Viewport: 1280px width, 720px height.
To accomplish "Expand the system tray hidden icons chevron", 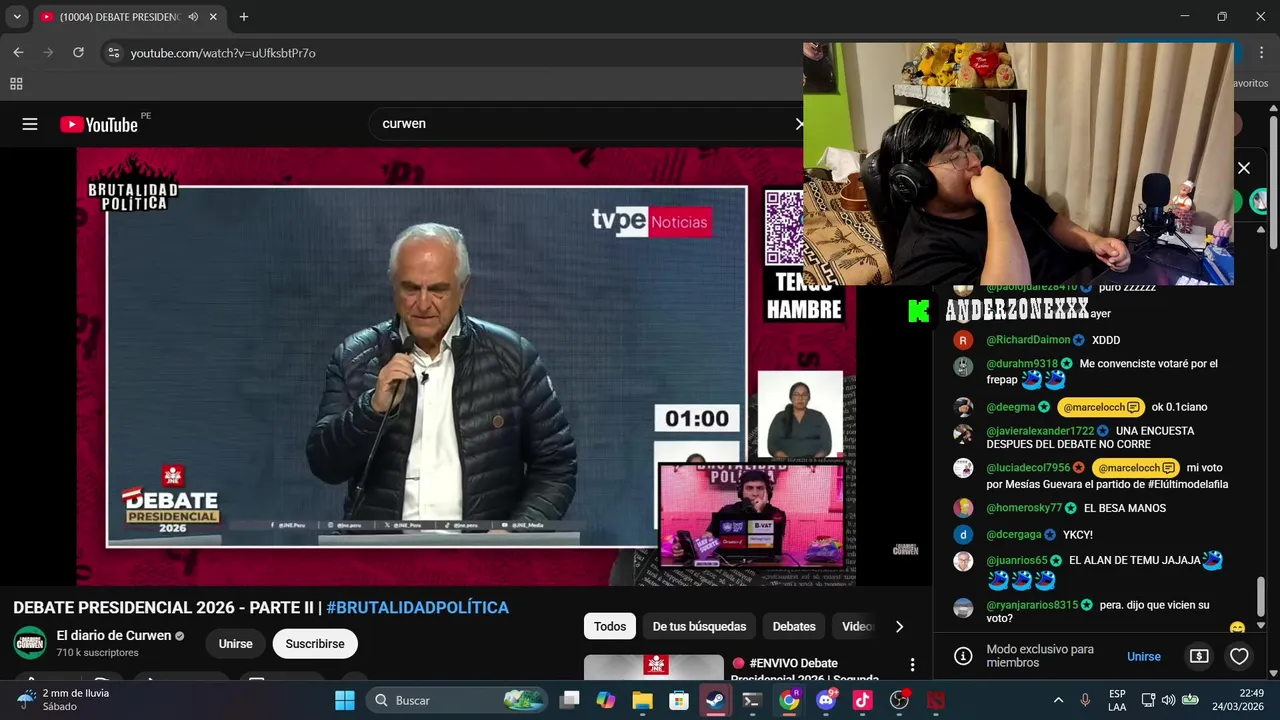I will point(1058,700).
